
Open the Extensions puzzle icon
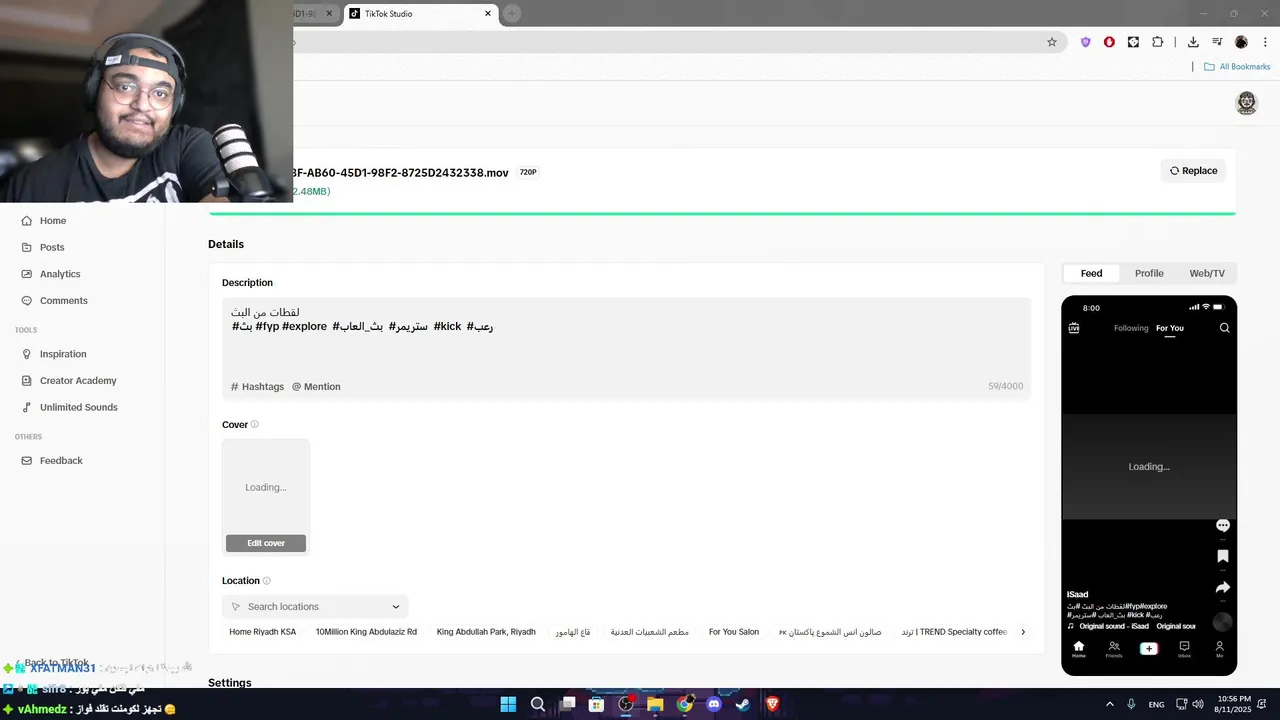1158,42
